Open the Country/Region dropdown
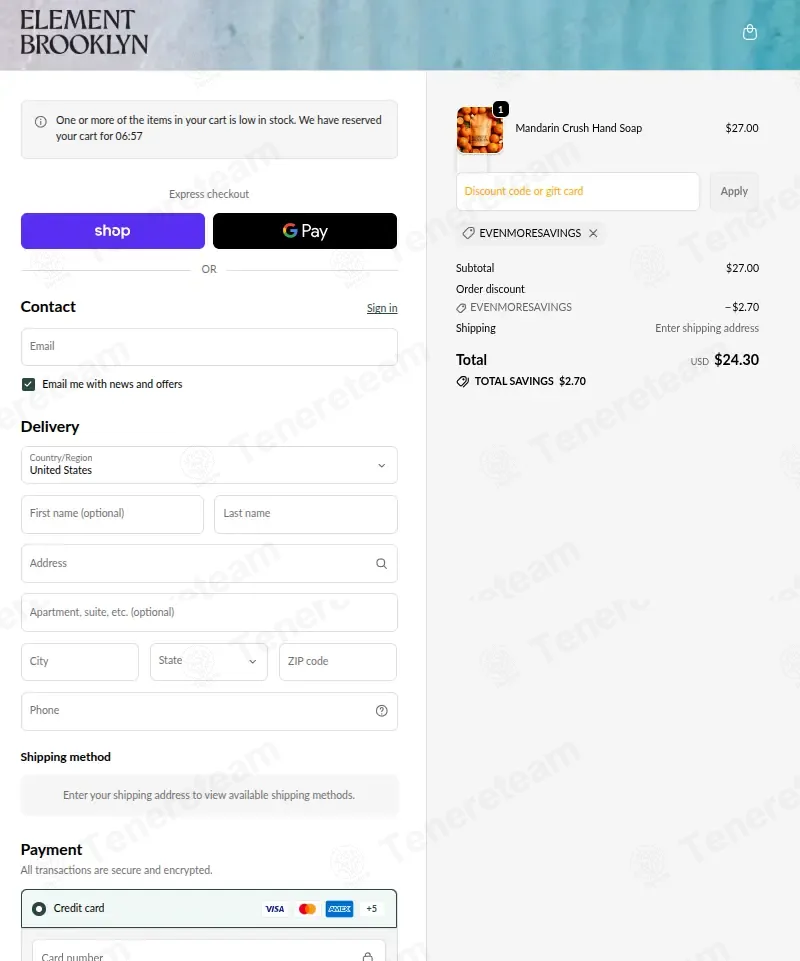 209,465
